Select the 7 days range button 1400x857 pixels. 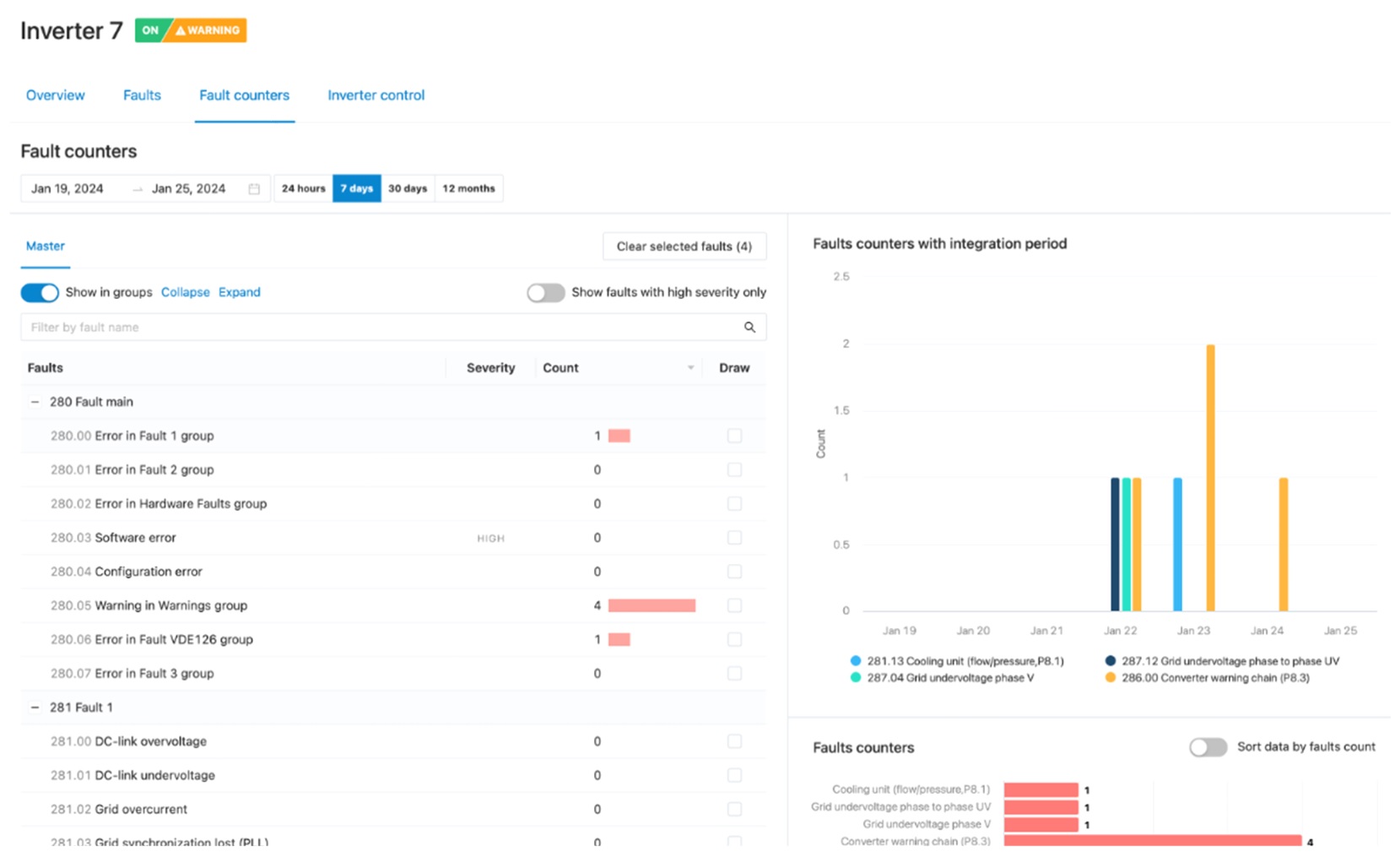pyautogui.click(x=357, y=188)
